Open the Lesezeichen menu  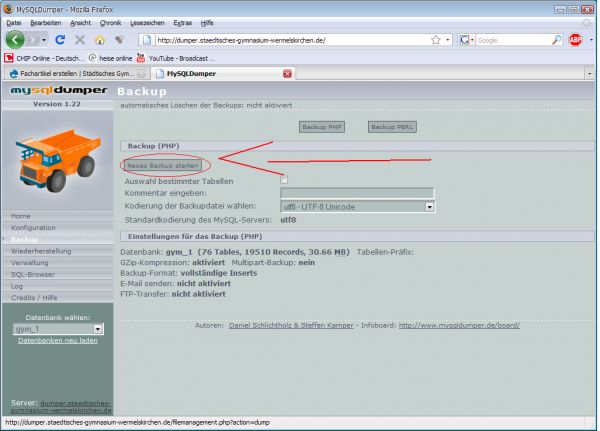147,23
